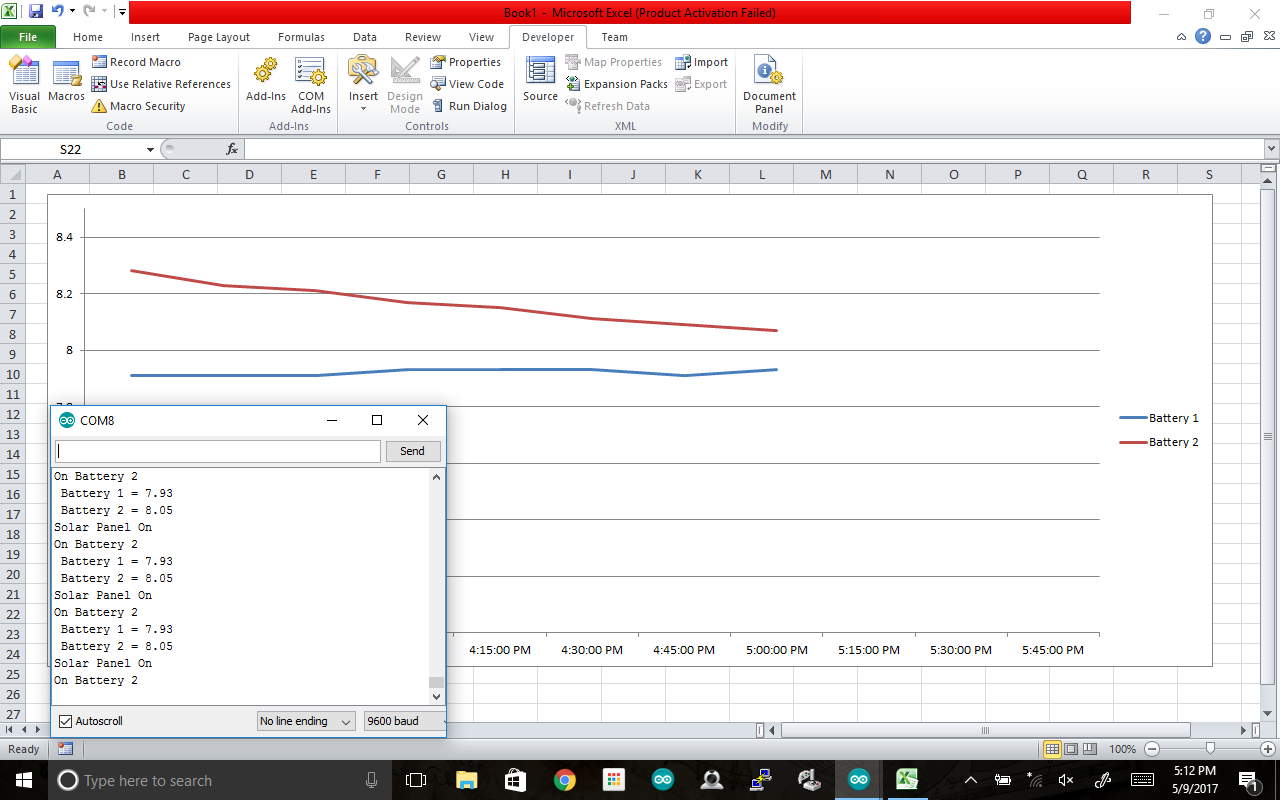Minimize the ribbon with caret icon
1280x800 pixels.
pyautogui.click(x=1182, y=37)
